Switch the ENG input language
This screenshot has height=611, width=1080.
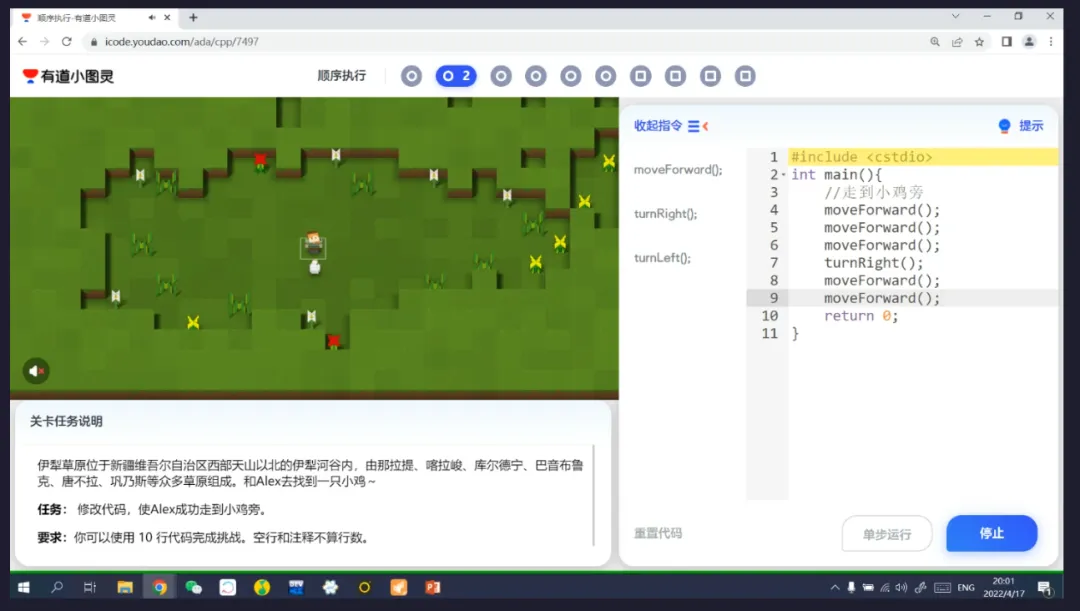pyautogui.click(x=966, y=588)
